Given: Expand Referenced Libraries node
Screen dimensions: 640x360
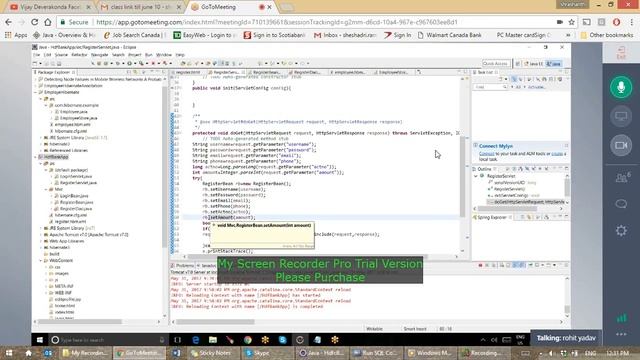Looking at the screenshot, I should [x=41, y=151].
